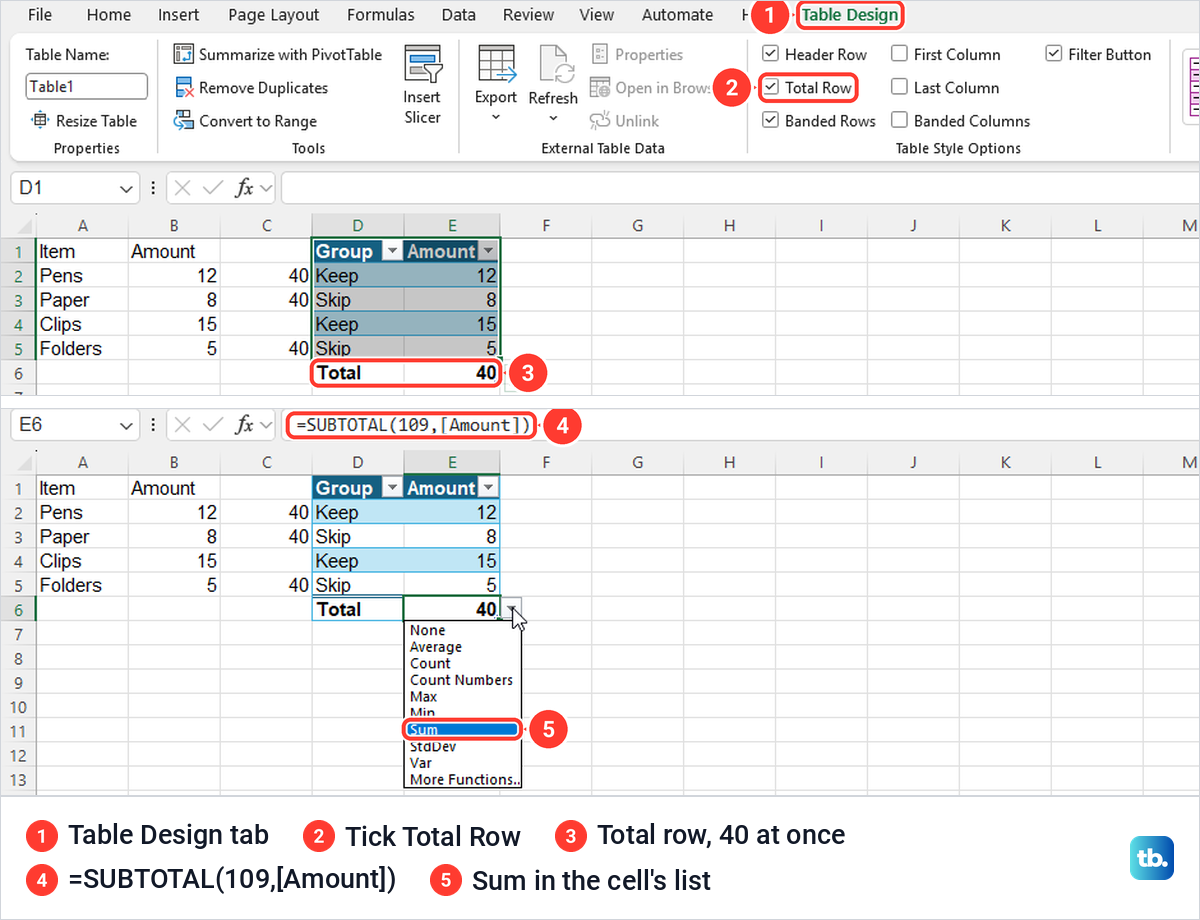Choose Count Numbers in the function list
Viewport: 1200px width, 920px height.
click(x=462, y=680)
